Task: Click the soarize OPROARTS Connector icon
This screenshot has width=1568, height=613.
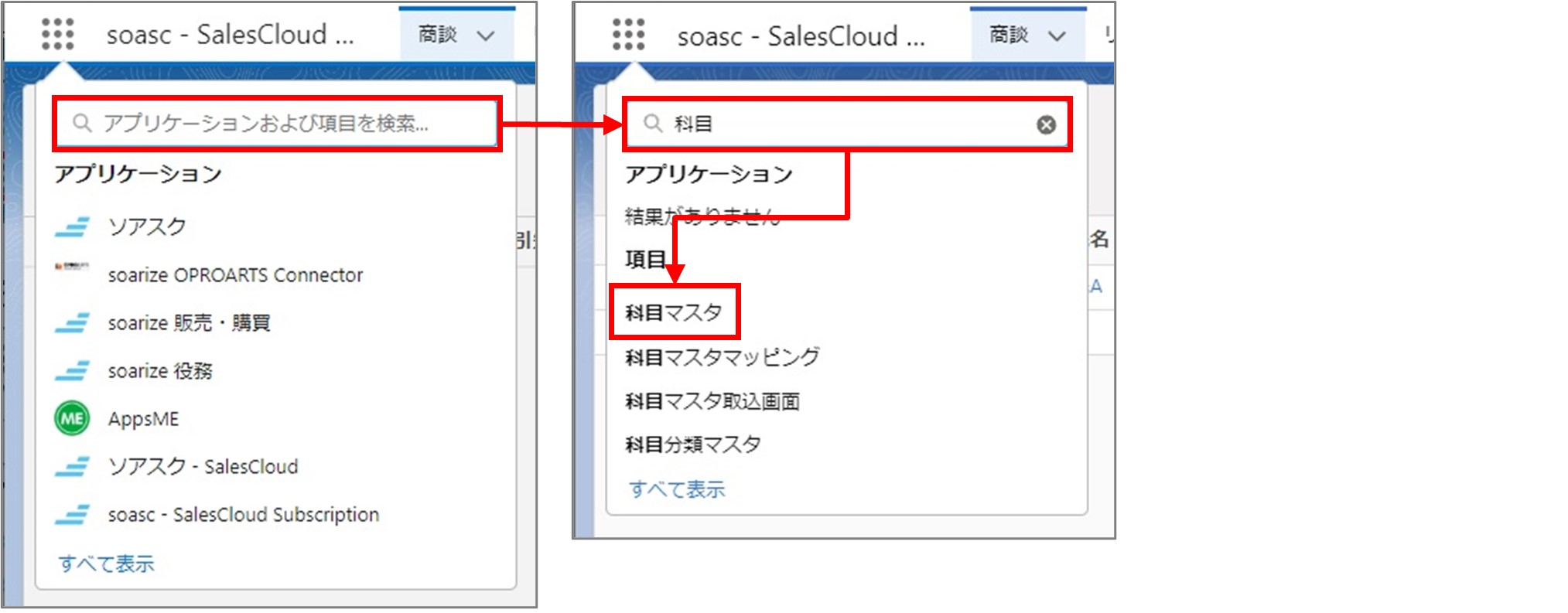Action: 72,267
